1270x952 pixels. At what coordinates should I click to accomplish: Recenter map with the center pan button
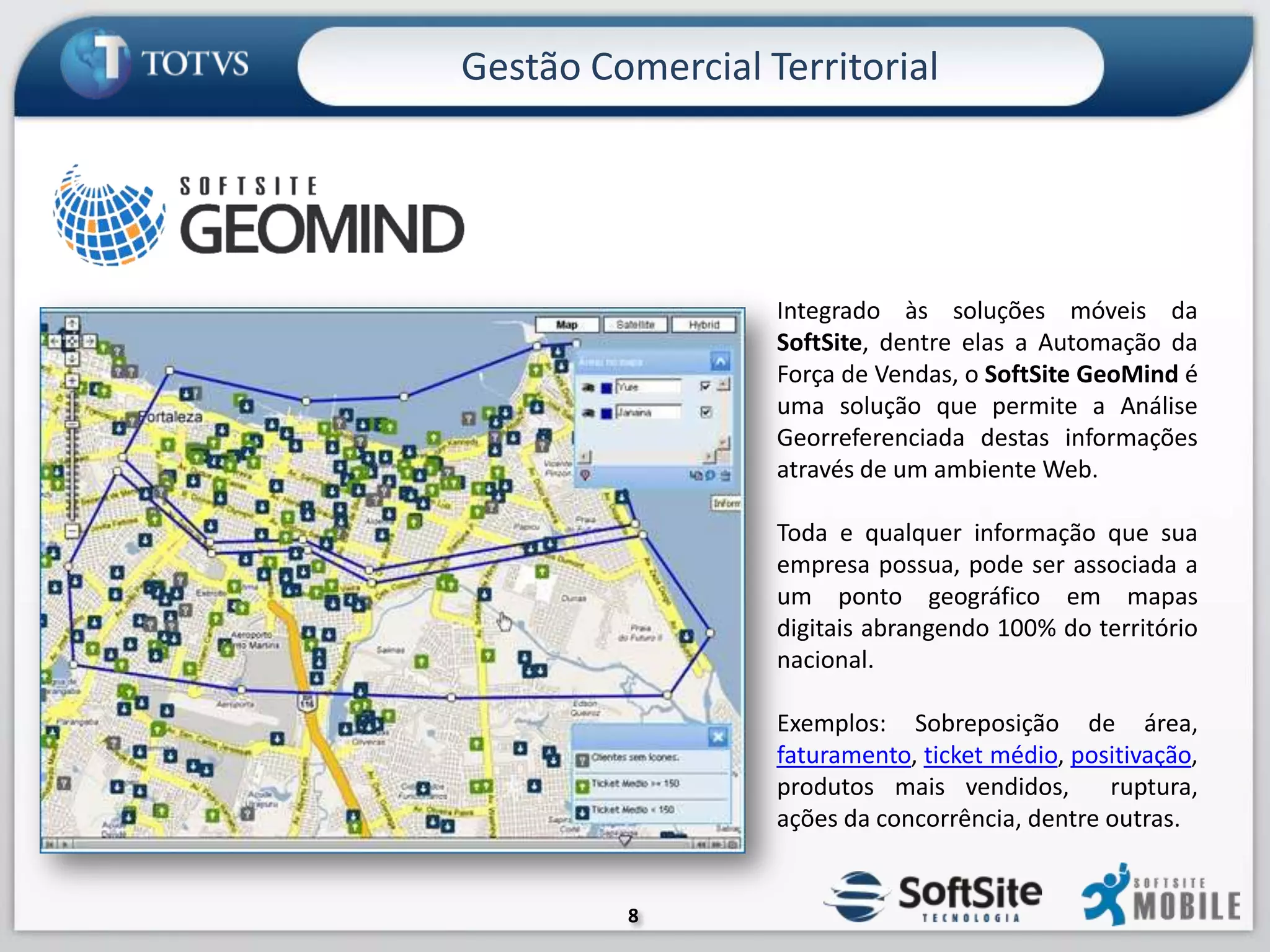coord(72,341)
